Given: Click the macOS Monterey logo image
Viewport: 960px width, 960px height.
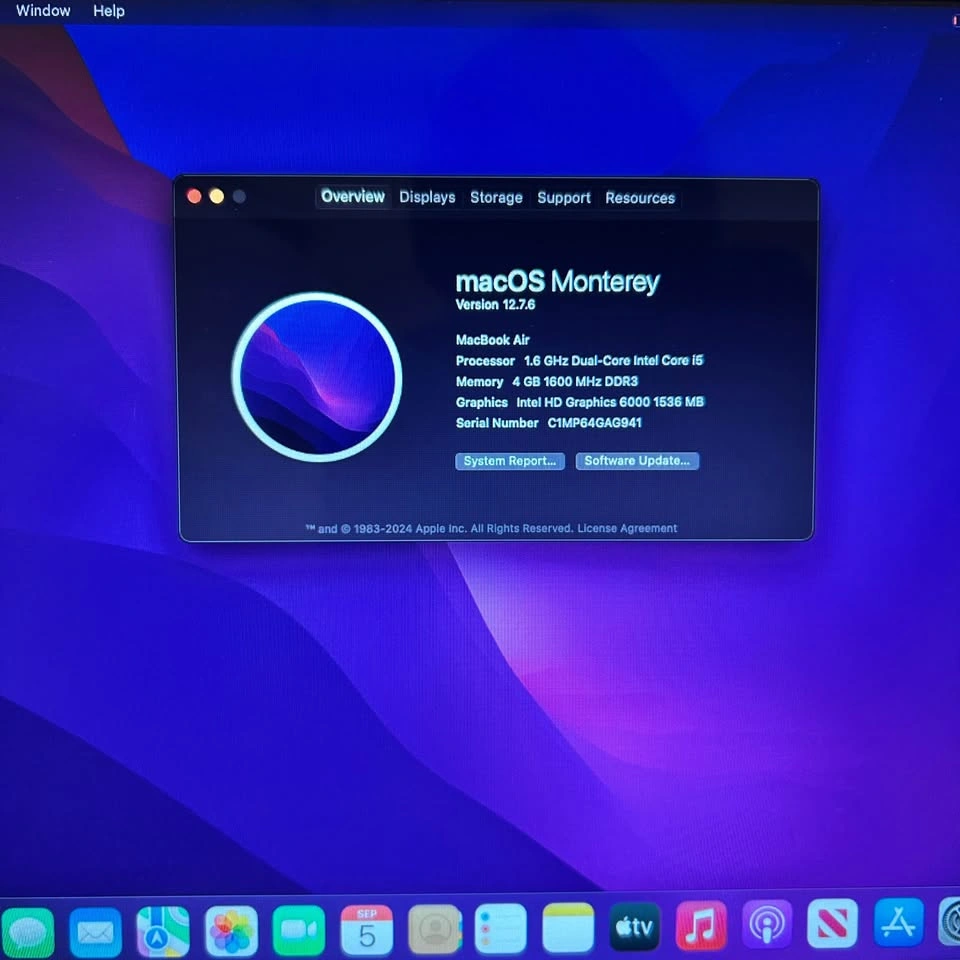Looking at the screenshot, I should coord(317,377).
